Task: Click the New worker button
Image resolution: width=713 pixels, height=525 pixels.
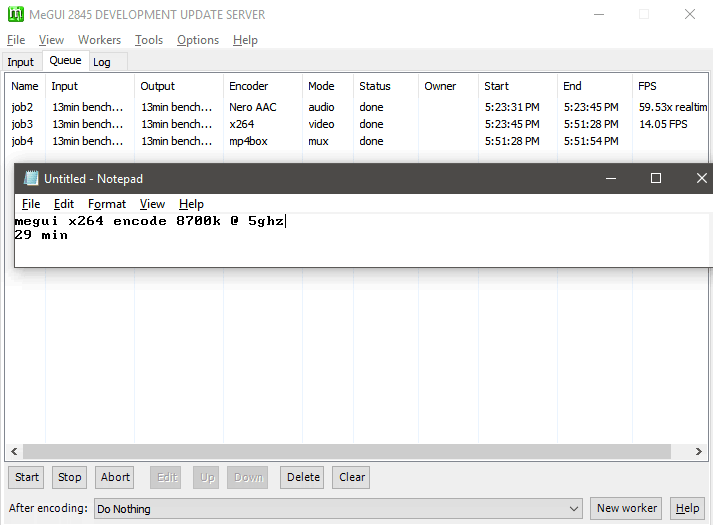Action: click(x=627, y=508)
